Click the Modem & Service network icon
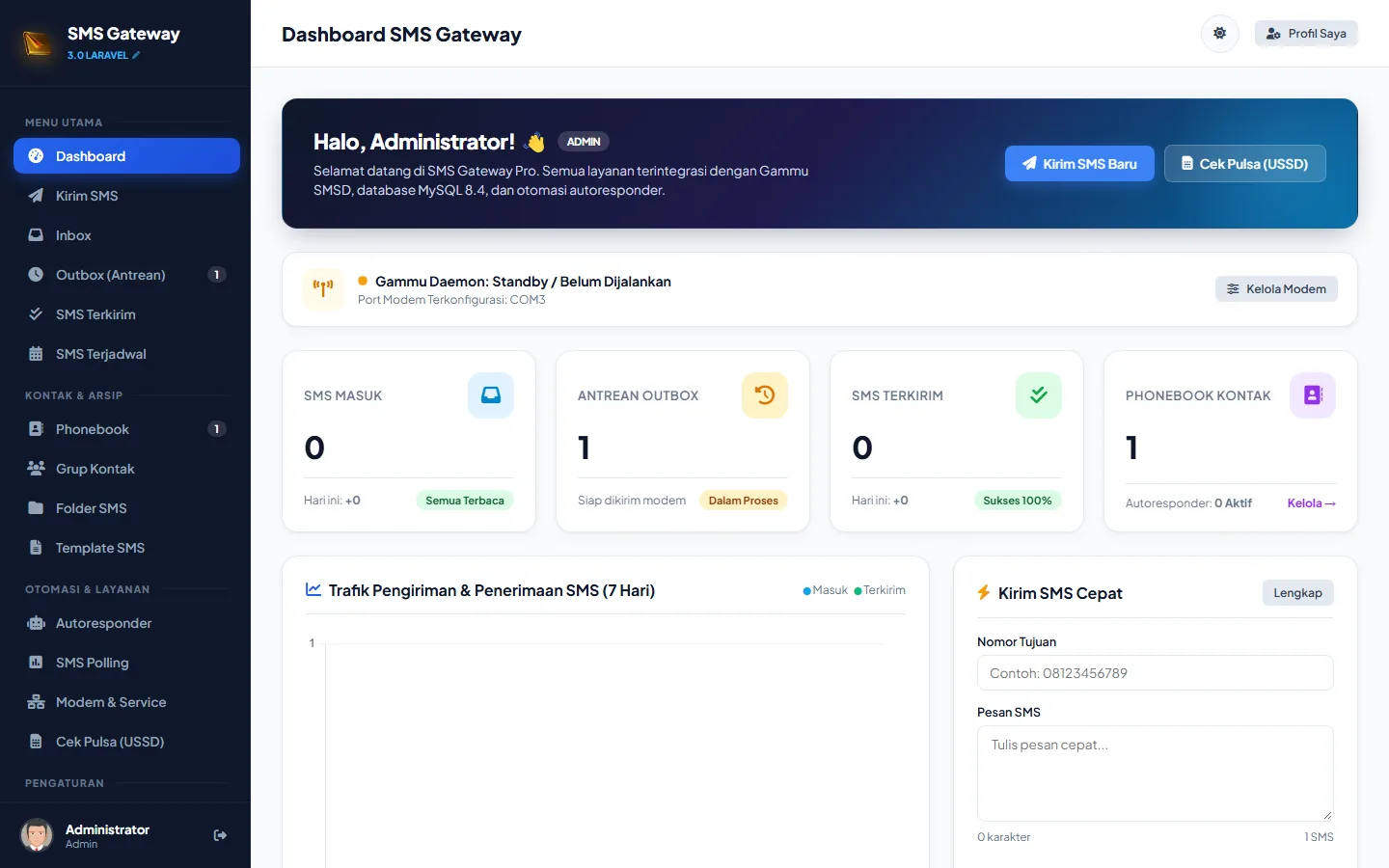Screen dimensions: 1389x868 coord(36,702)
